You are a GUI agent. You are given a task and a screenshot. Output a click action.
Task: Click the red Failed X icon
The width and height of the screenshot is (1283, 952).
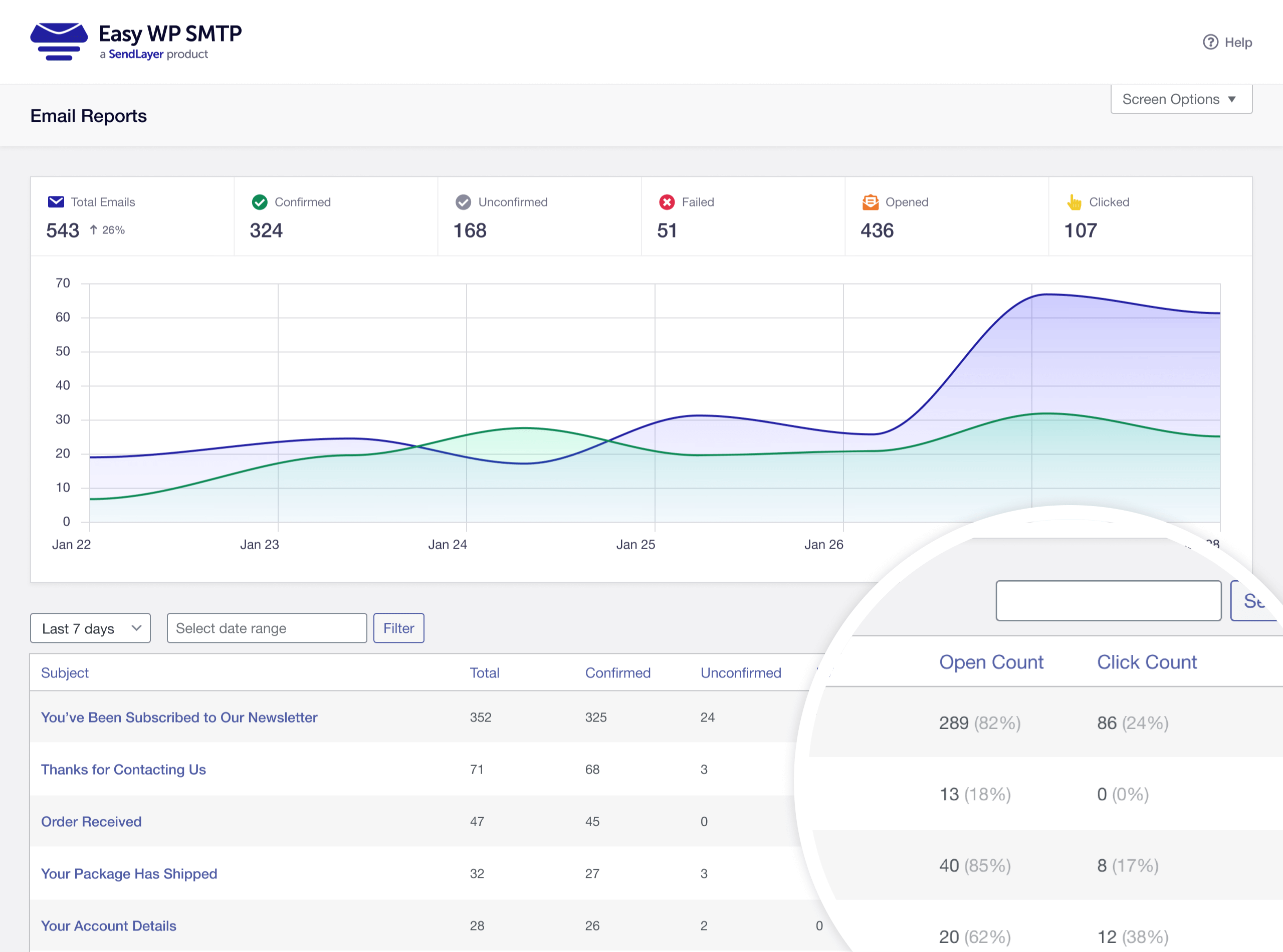[x=667, y=202]
